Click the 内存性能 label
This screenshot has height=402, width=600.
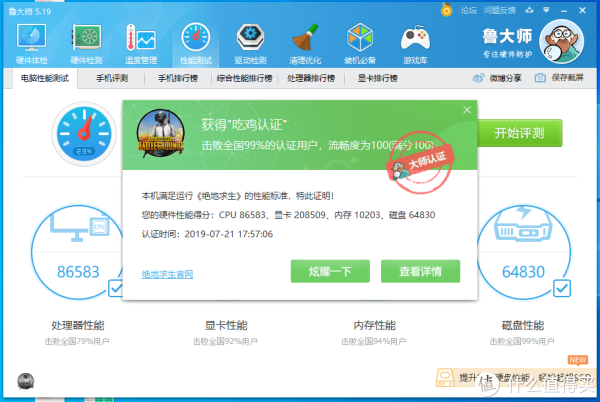(x=374, y=326)
